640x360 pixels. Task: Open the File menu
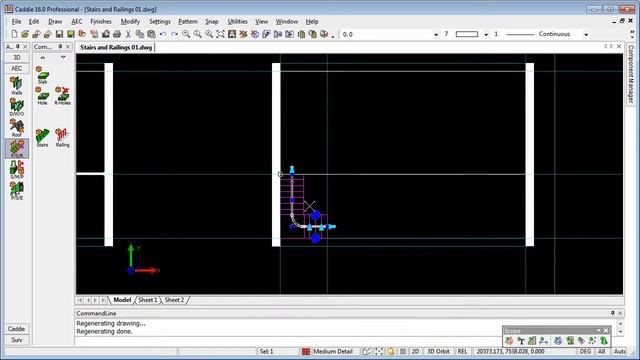[16, 22]
